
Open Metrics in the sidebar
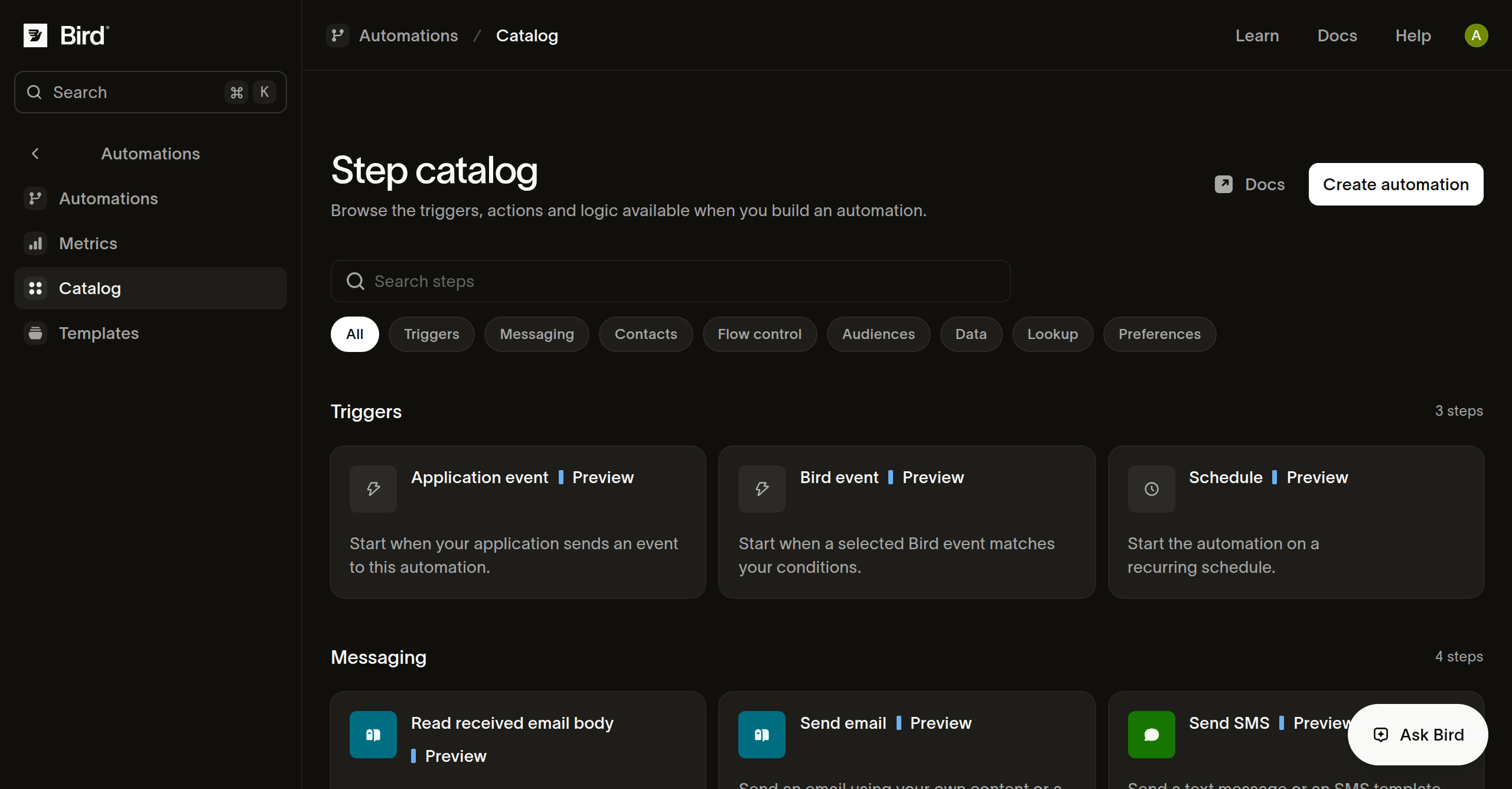coord(151,243)
